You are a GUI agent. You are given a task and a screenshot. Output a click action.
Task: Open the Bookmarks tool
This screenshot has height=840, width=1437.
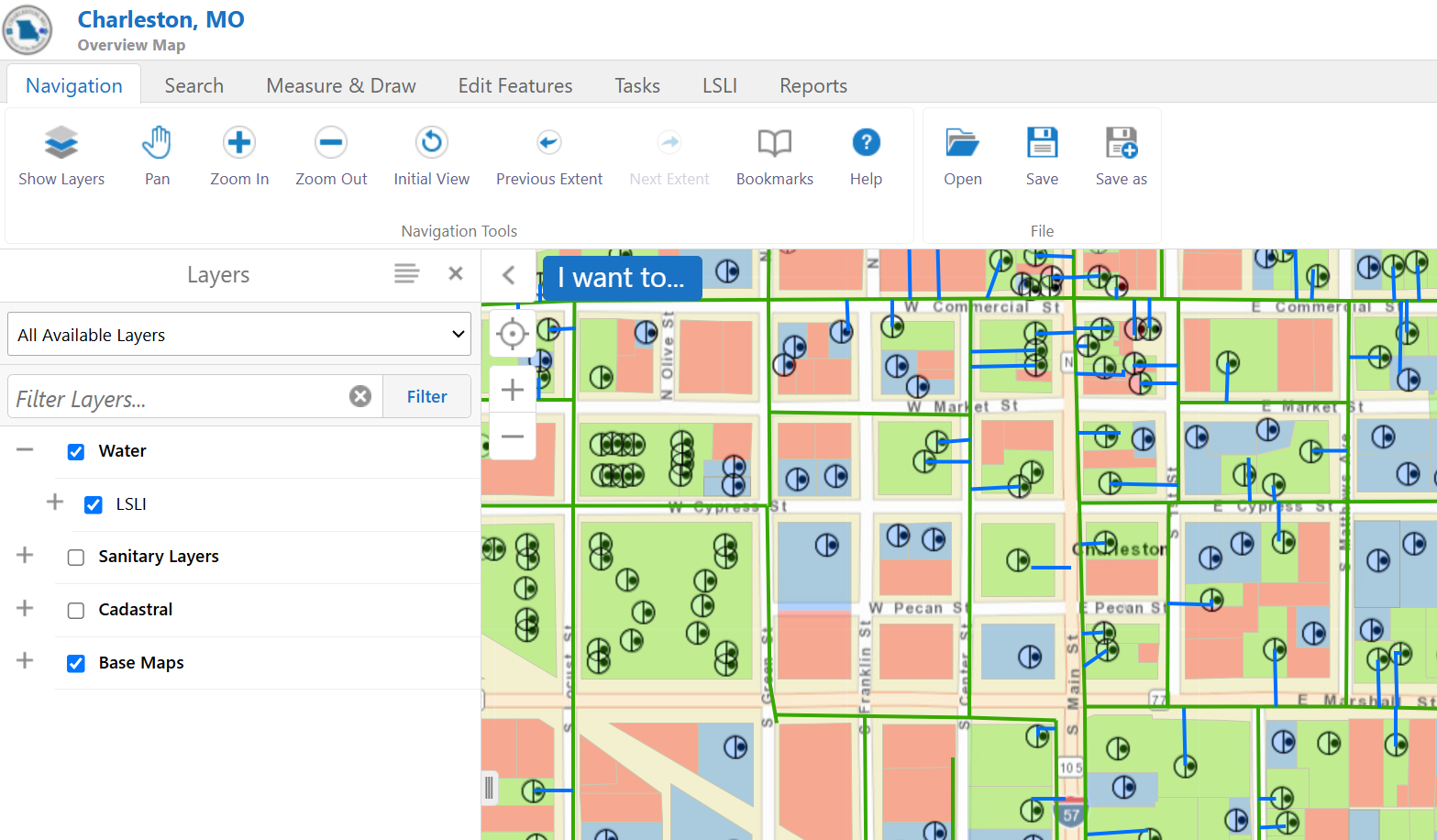(774, 144)
